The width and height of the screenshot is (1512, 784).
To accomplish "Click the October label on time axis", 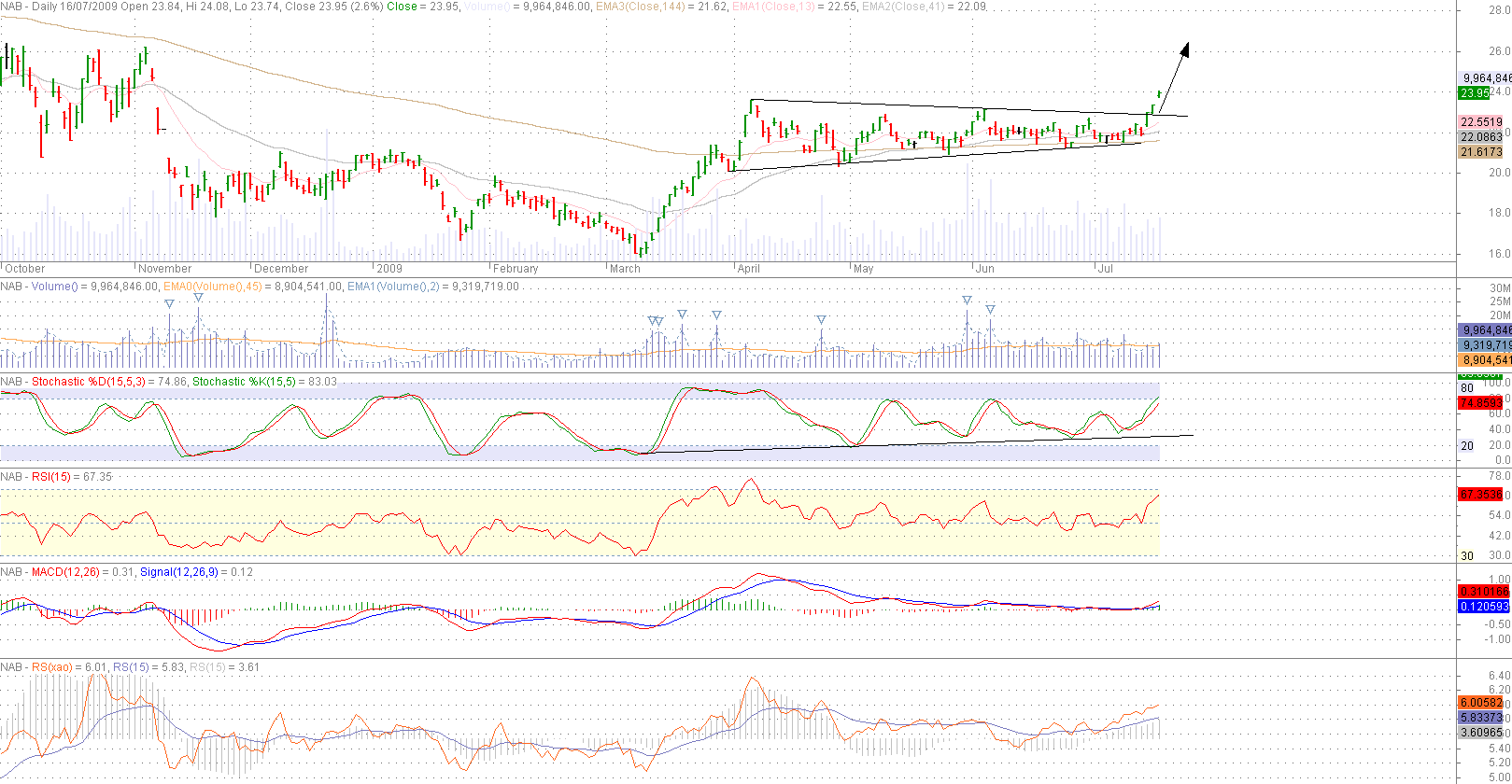I will tap(23, 269).
